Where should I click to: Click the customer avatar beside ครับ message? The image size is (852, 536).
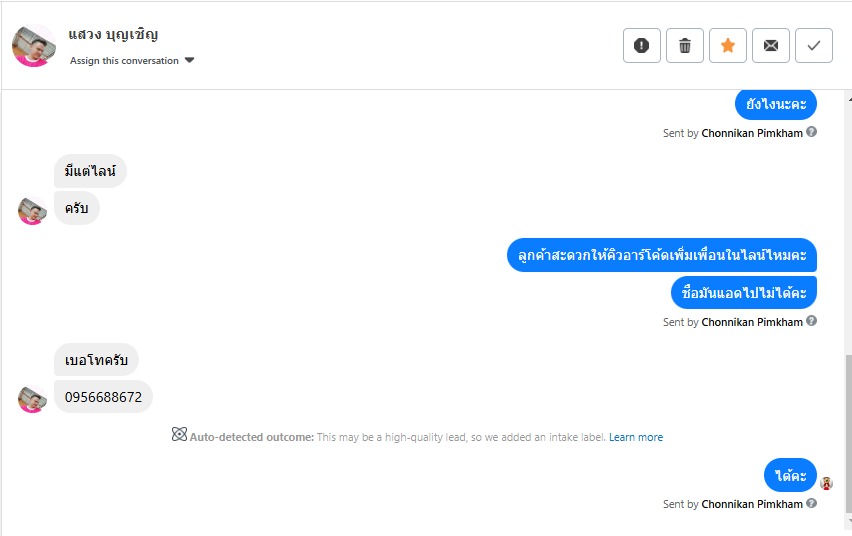click(32, 210)
